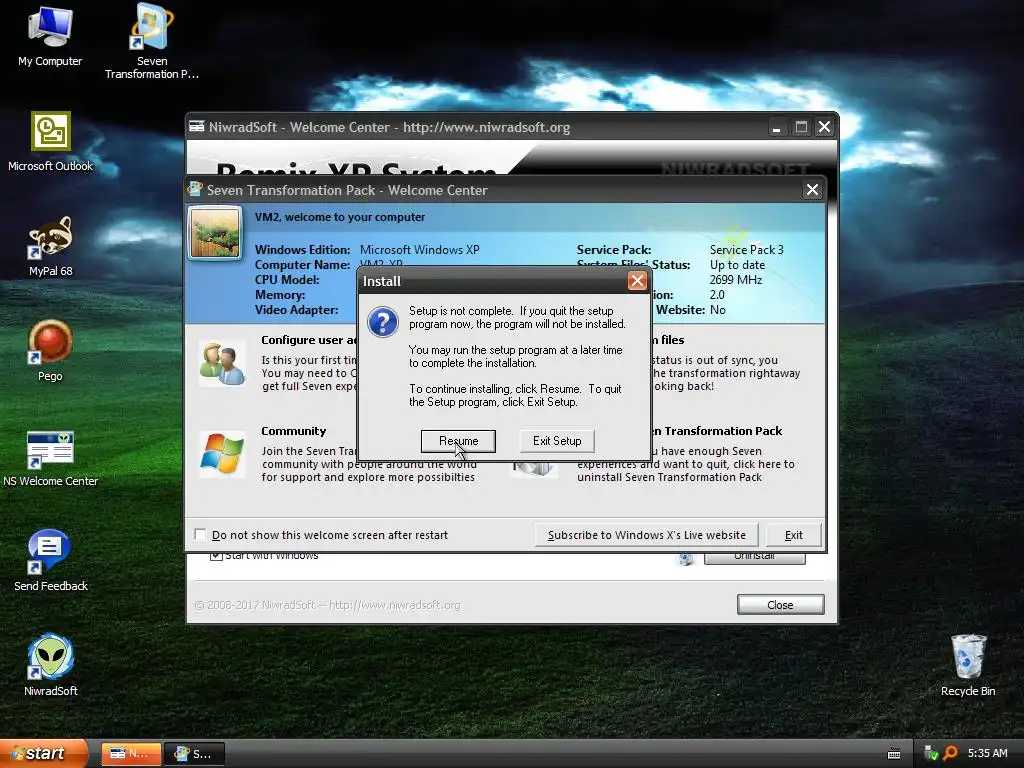Launch MyPal 68 browser icon
The height and width of the screenshot is (768, 1024).
tap(50, 247)
